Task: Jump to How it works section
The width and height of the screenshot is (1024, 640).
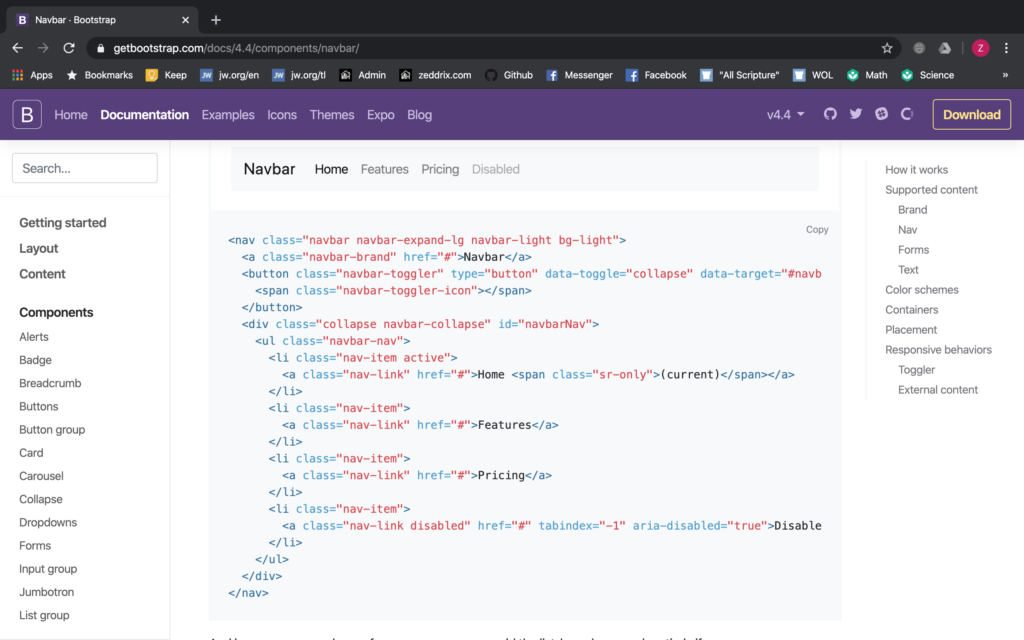Action: point(916,170)
